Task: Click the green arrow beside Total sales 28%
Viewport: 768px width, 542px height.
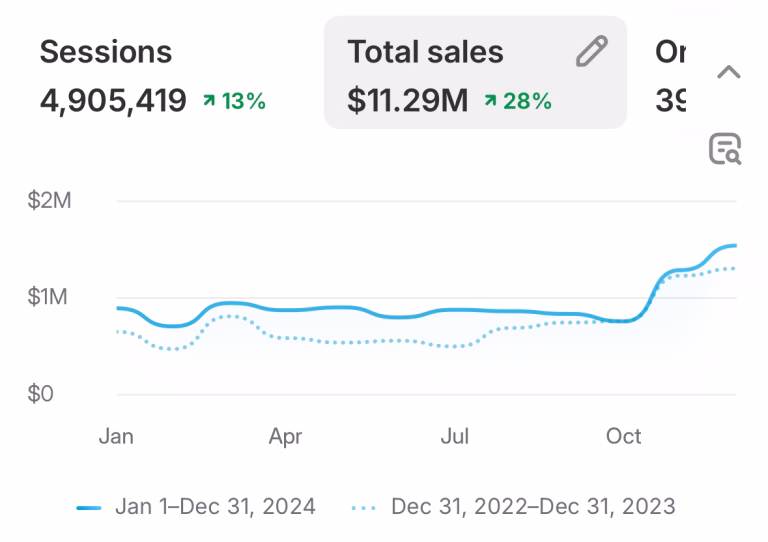Action: tap(490, 101)
